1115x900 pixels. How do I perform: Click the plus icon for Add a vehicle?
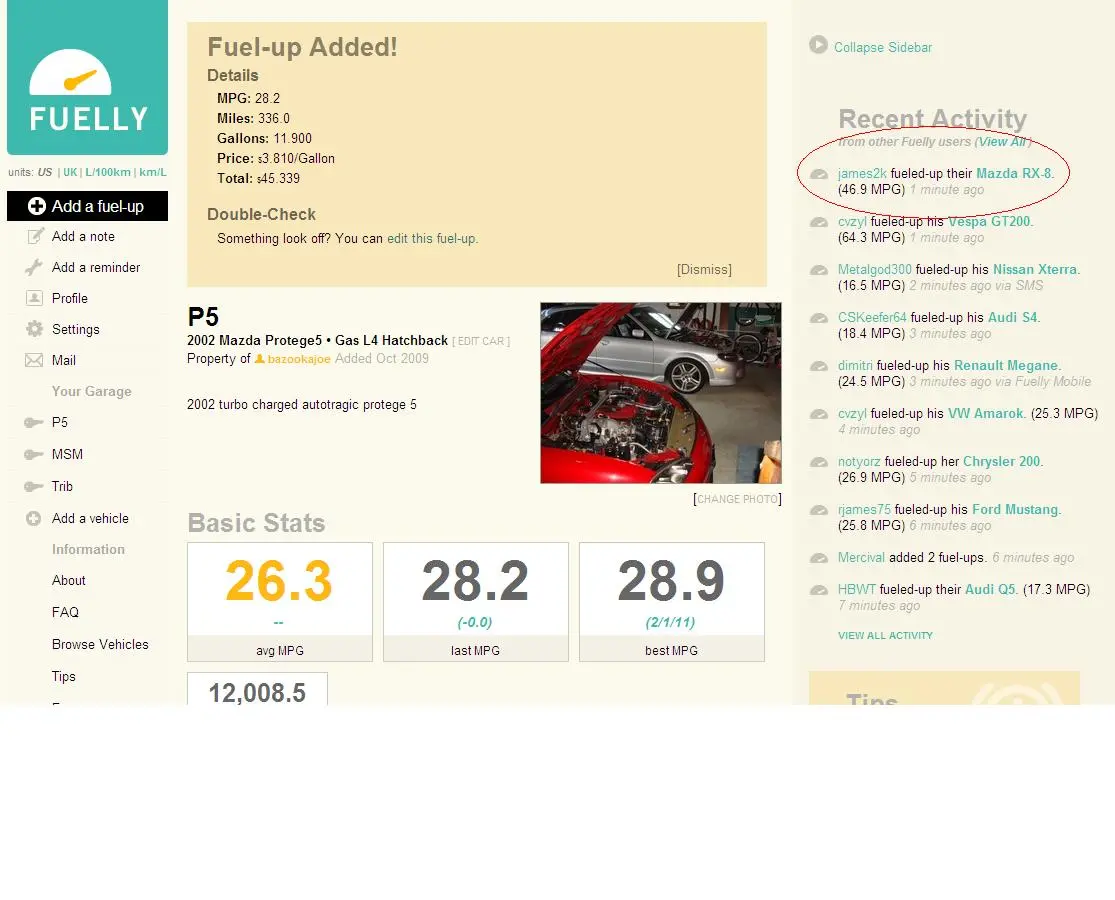click(x=34, y=519)
